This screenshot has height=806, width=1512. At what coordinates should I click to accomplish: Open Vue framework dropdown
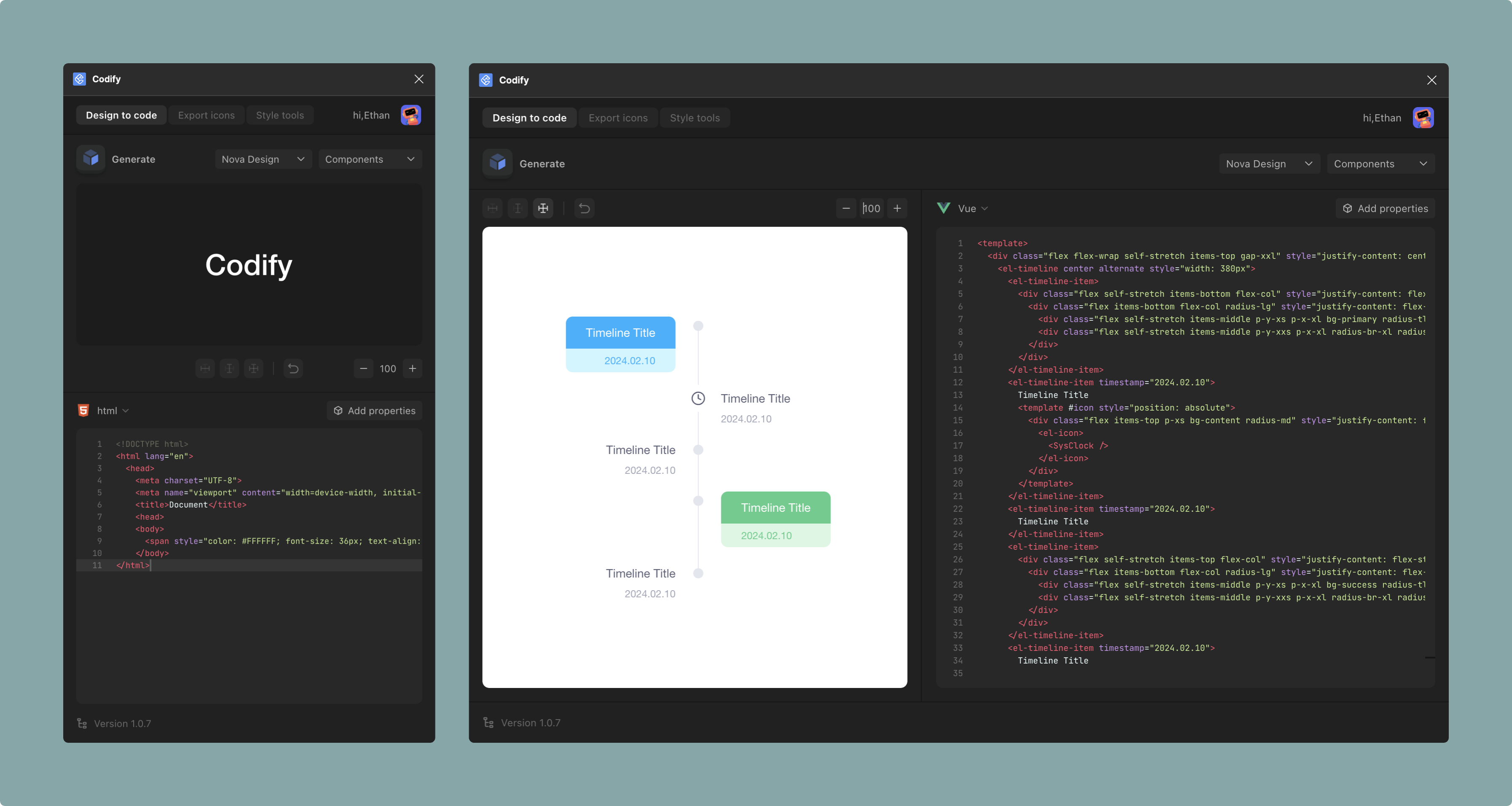972,208
